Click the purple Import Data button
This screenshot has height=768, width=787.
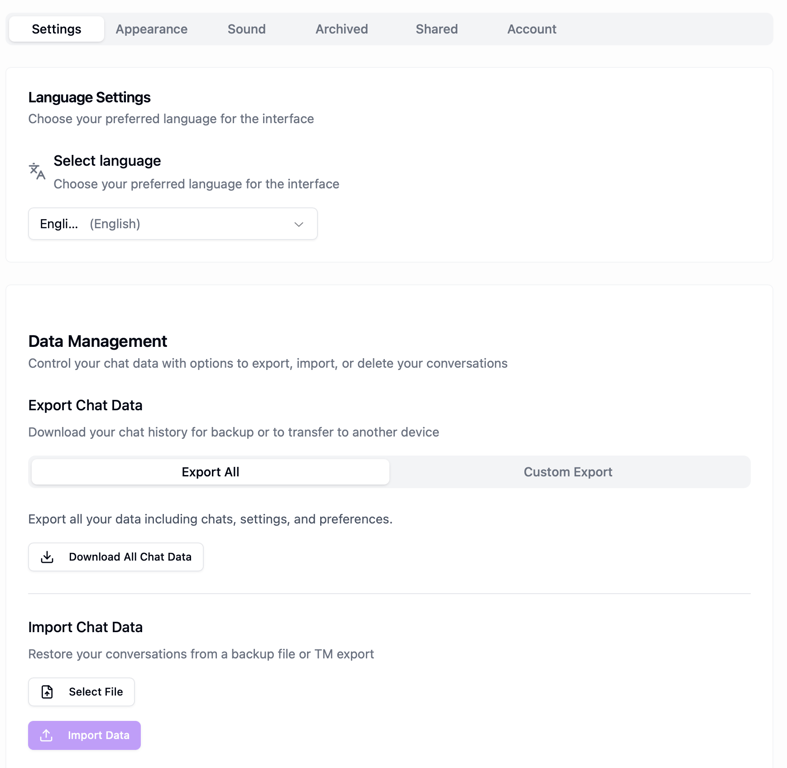(x=85, y=736)
